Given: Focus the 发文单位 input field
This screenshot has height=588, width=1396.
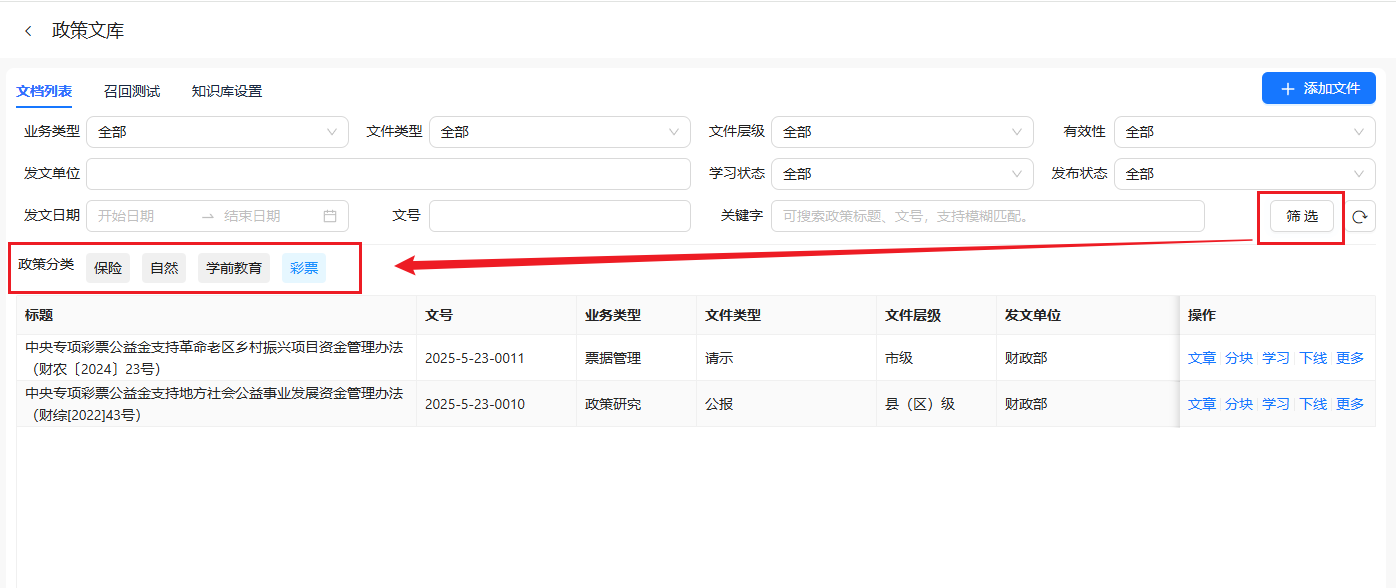Looking at the screenshot, I should coord(388,174).
